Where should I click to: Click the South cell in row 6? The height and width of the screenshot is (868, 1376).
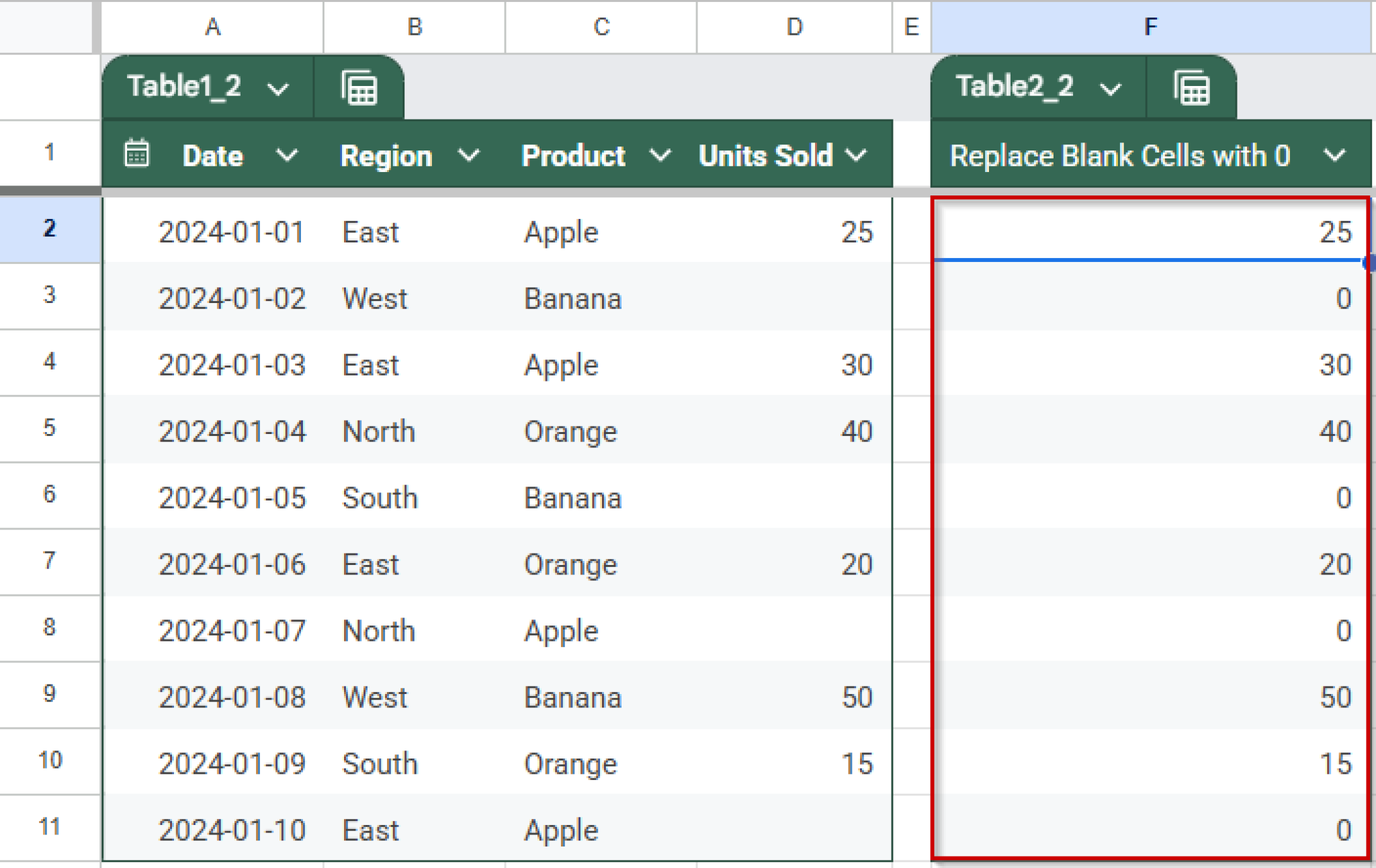[380, 498]
